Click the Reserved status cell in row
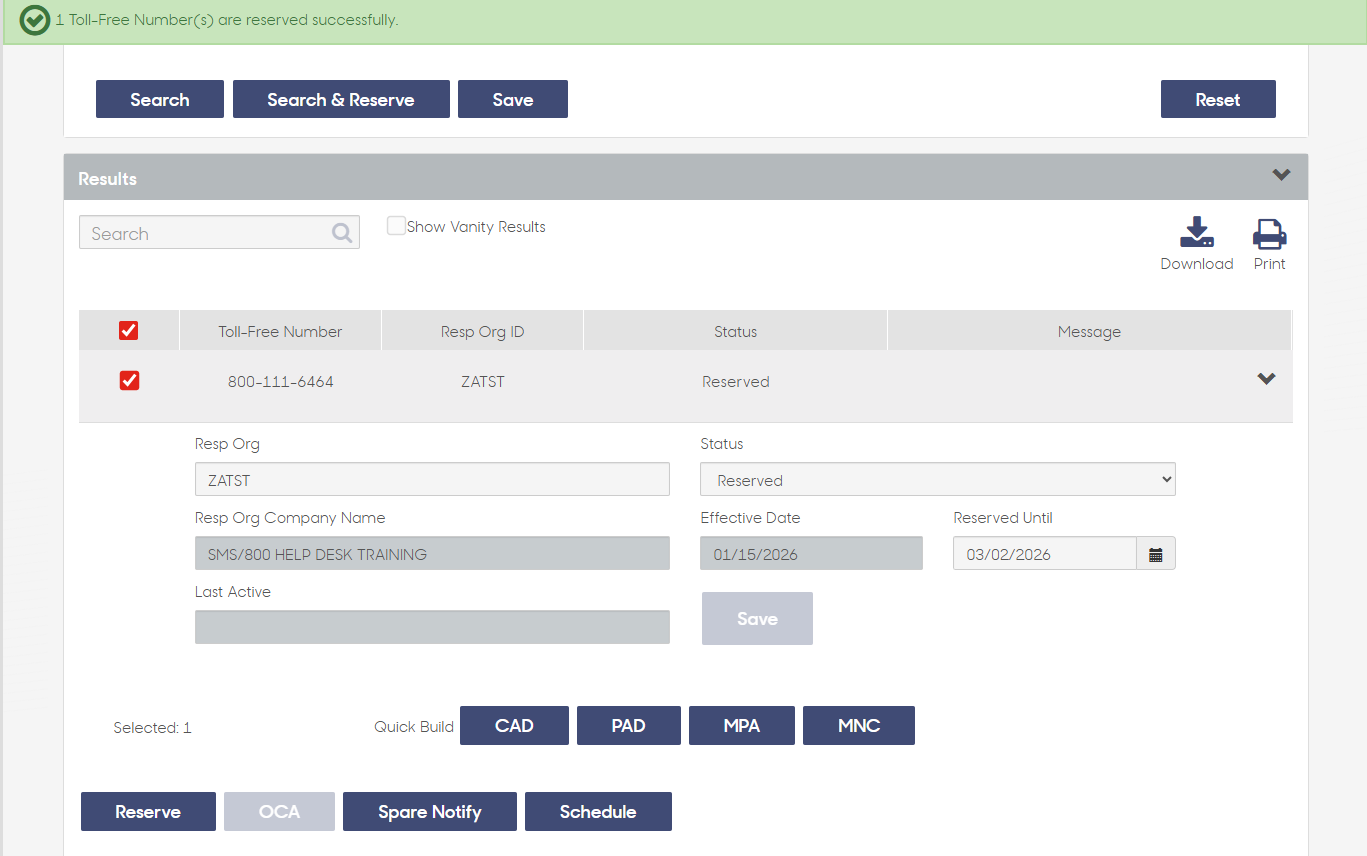 point(736,381)
